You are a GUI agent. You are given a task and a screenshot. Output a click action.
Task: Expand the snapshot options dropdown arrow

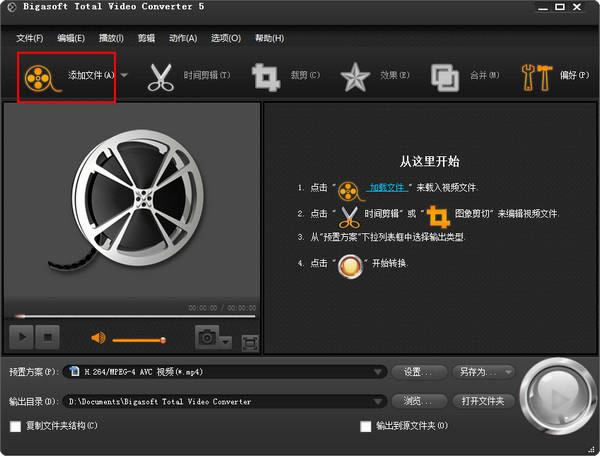point(226,341)
